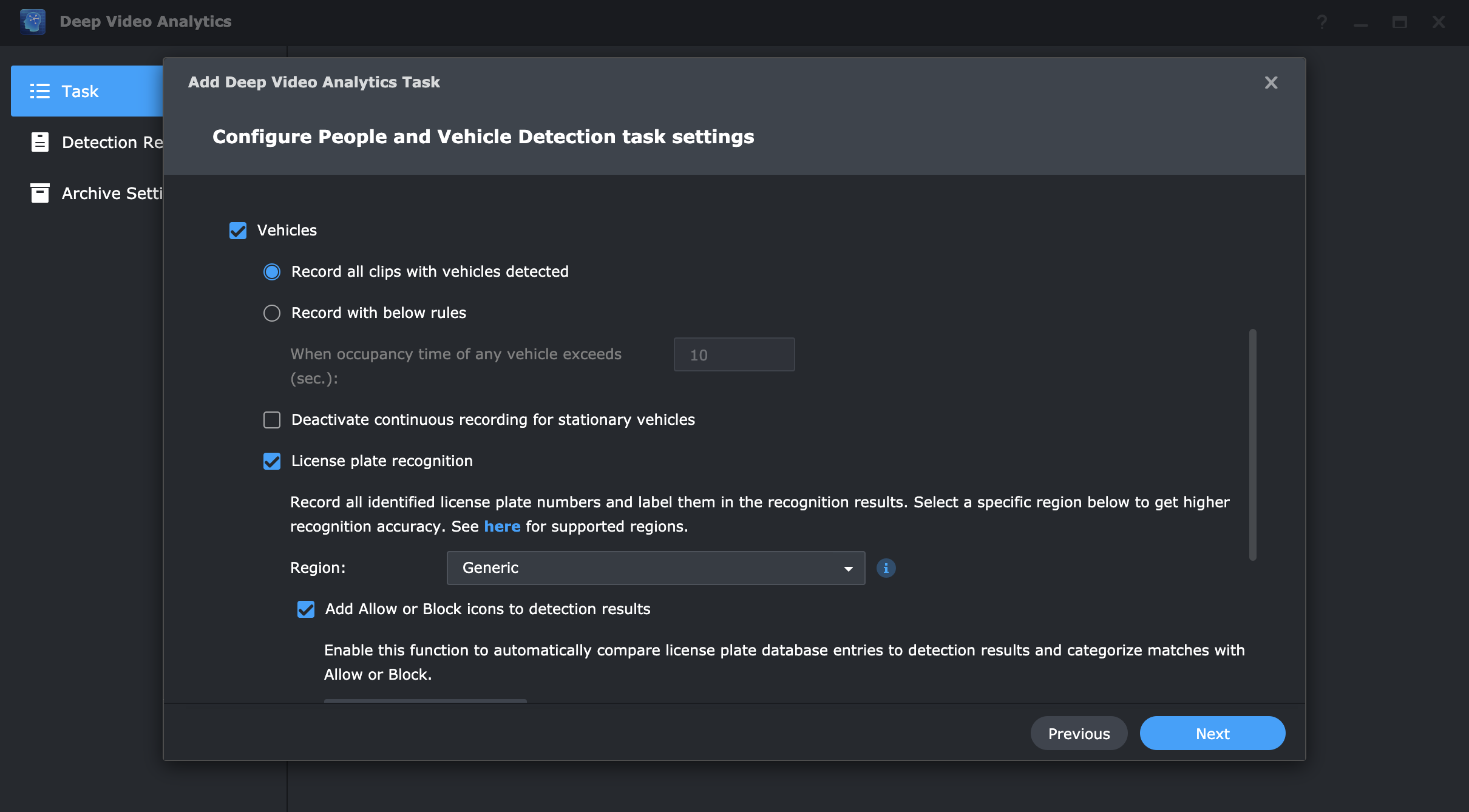Viewport: 1469px width, 812px height.
Task: Close the Deep Video Analytics window
Action: (1439, 22)
